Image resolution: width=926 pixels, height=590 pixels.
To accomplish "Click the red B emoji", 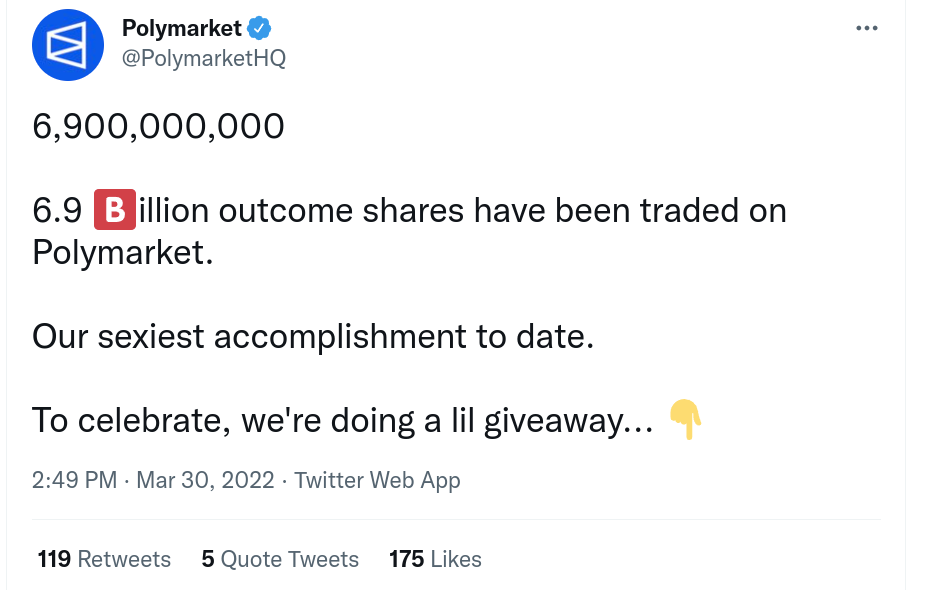I will tap(114, 211).
